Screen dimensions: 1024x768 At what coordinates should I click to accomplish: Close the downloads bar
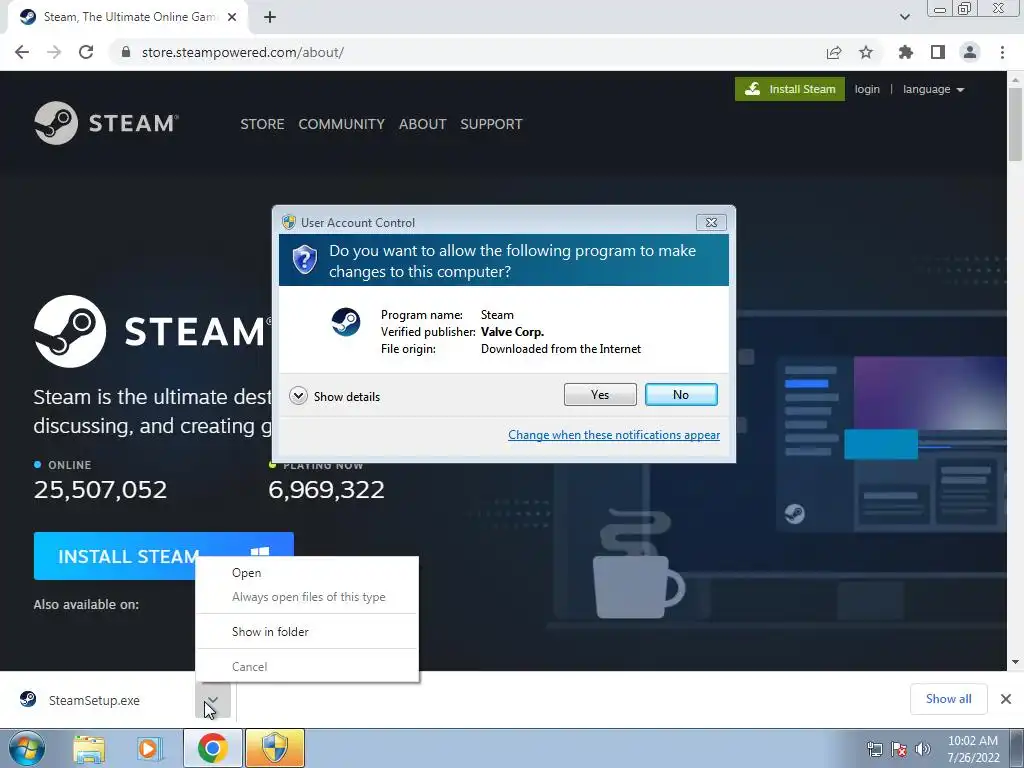click(1006, 699)
